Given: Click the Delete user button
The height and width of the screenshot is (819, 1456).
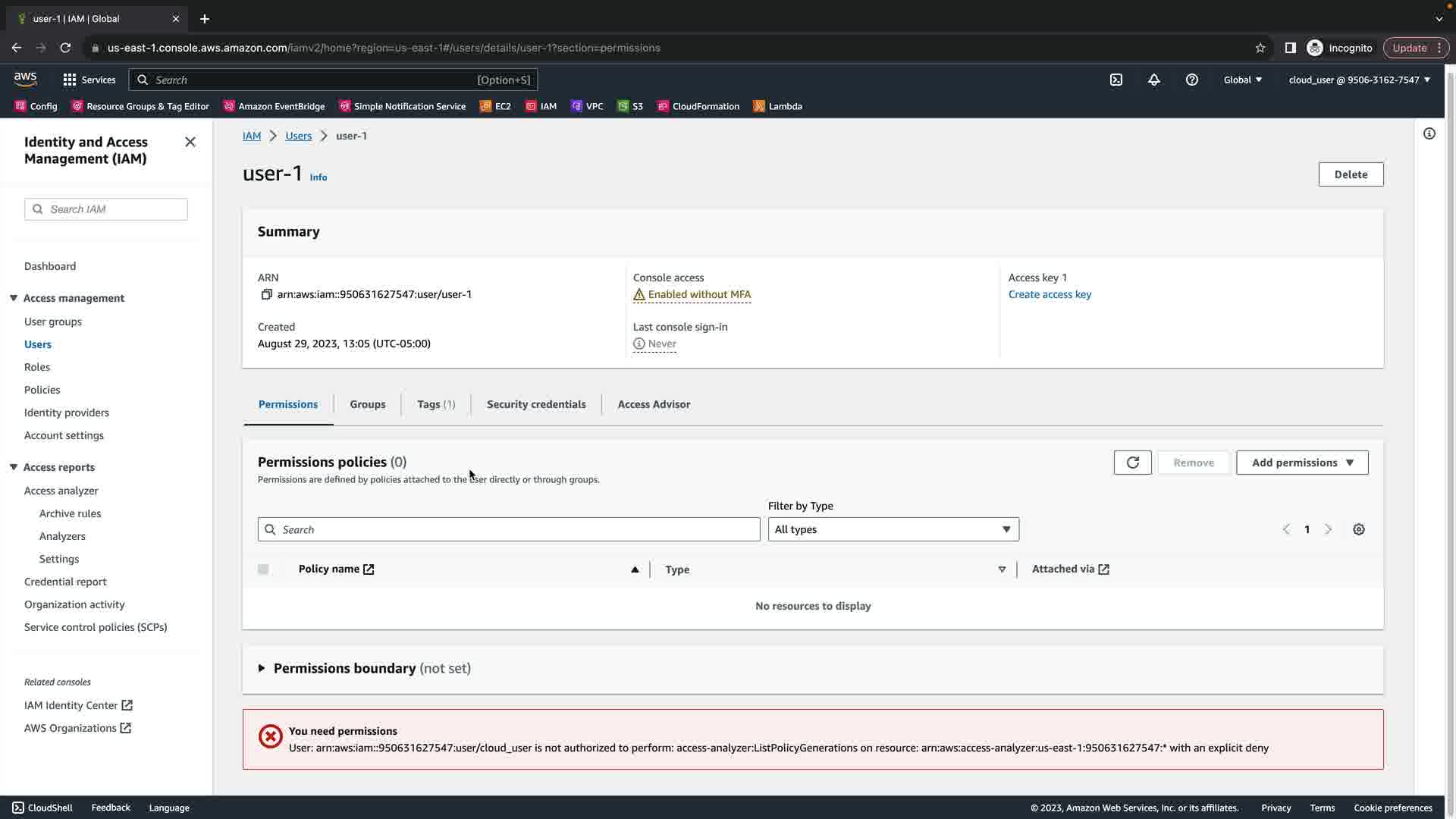Looking at the screenshot, I should [x=1350, y=174].
